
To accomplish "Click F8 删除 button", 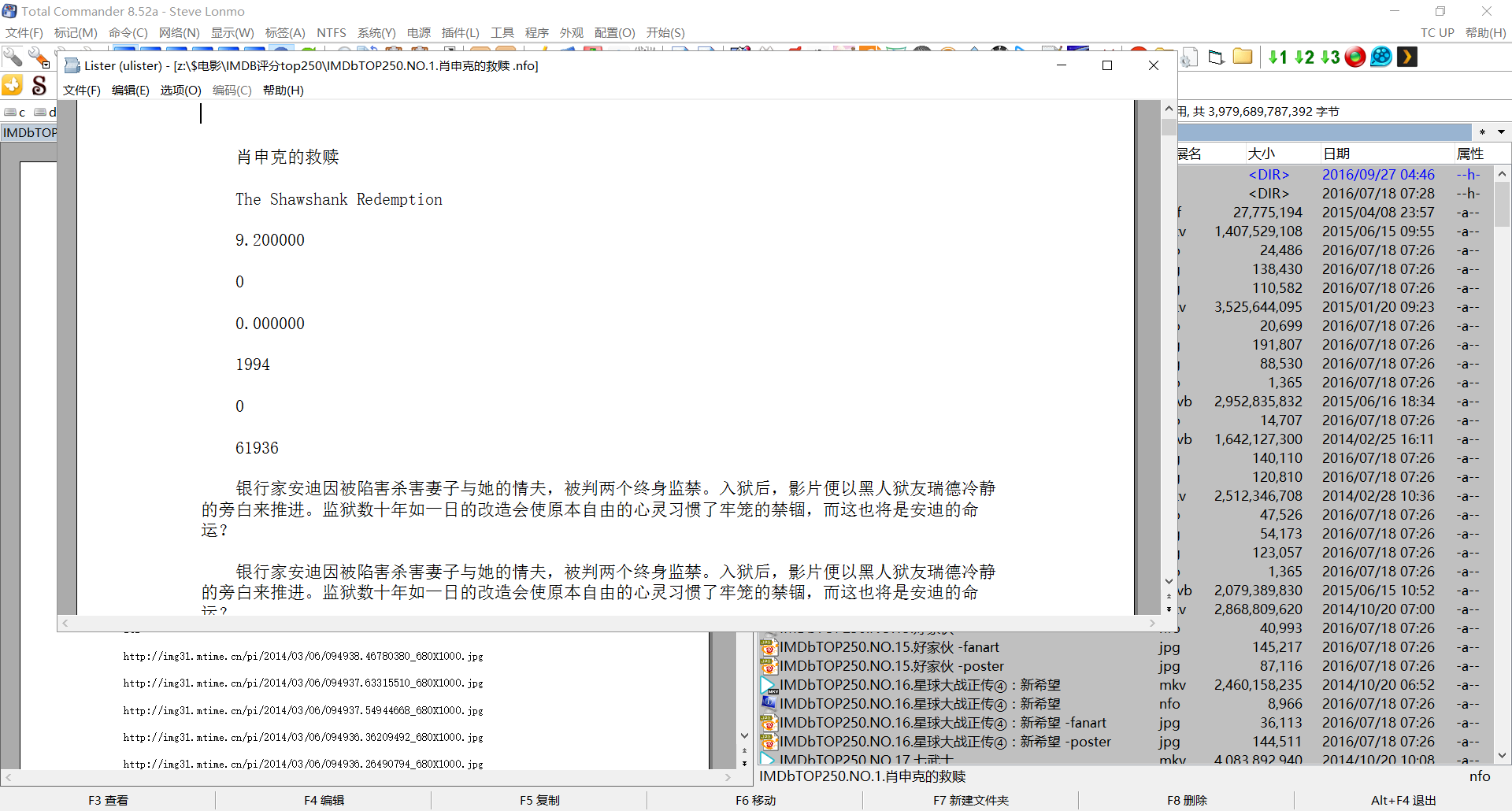I will pos(1187,800).
